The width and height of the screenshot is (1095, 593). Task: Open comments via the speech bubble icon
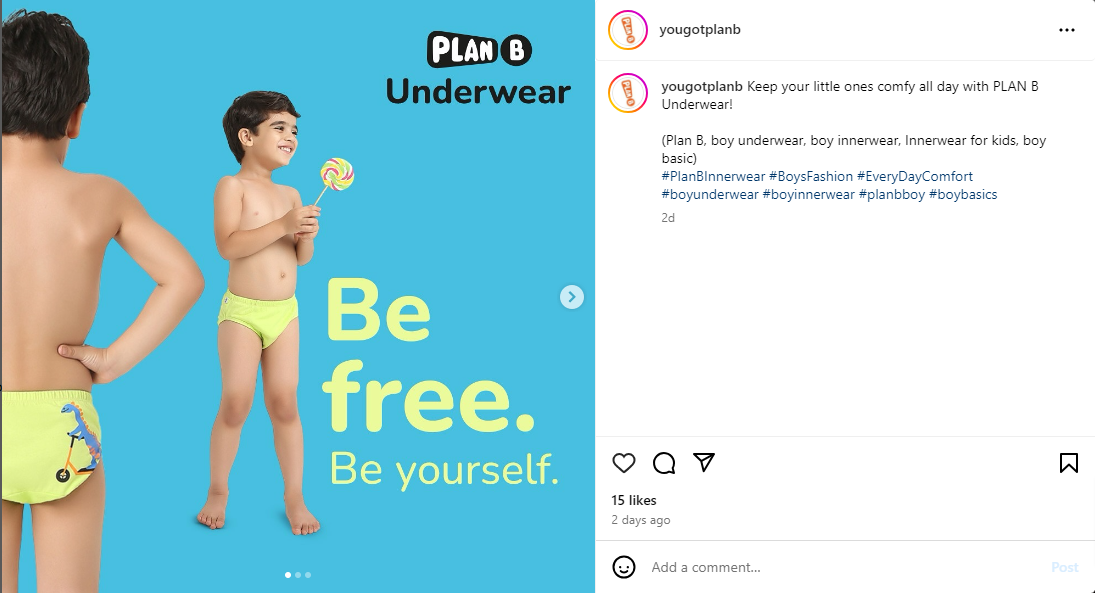click(664, 463)
